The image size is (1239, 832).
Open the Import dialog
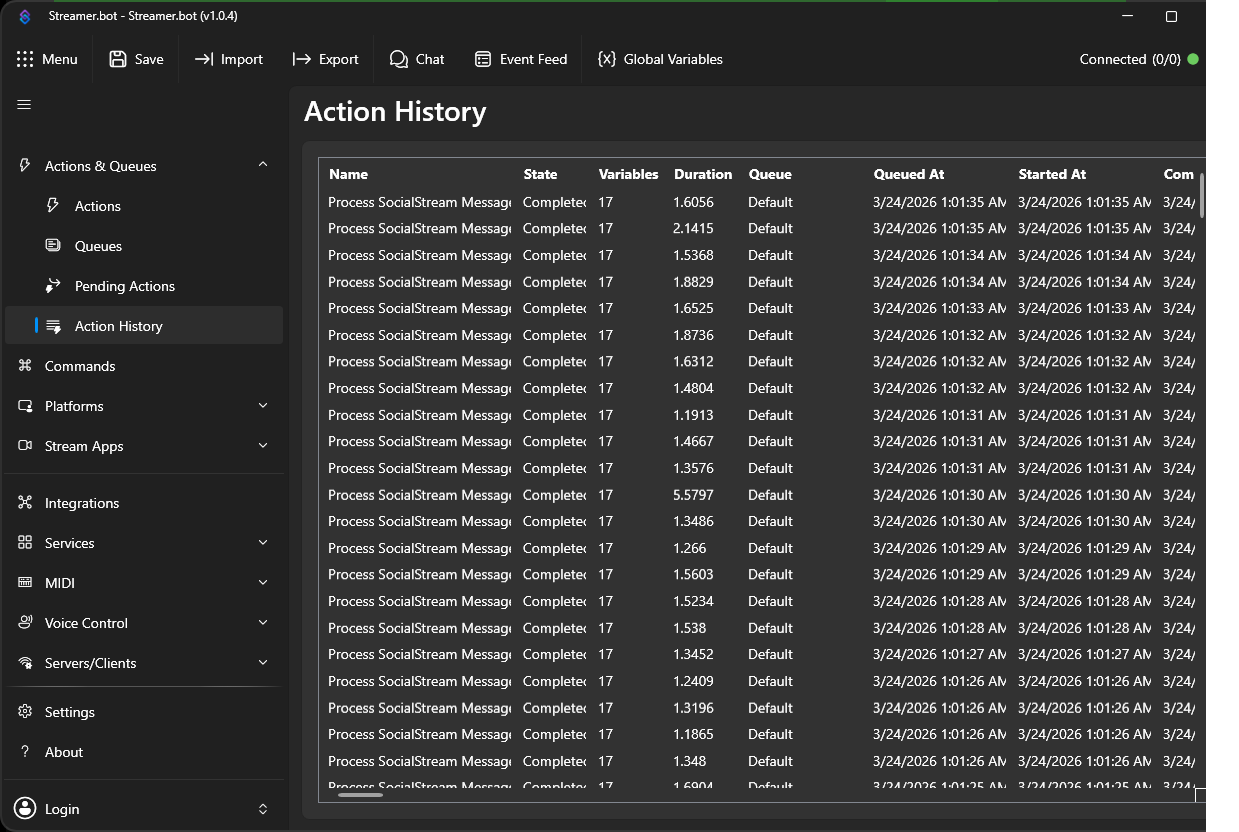click(228, 59)
